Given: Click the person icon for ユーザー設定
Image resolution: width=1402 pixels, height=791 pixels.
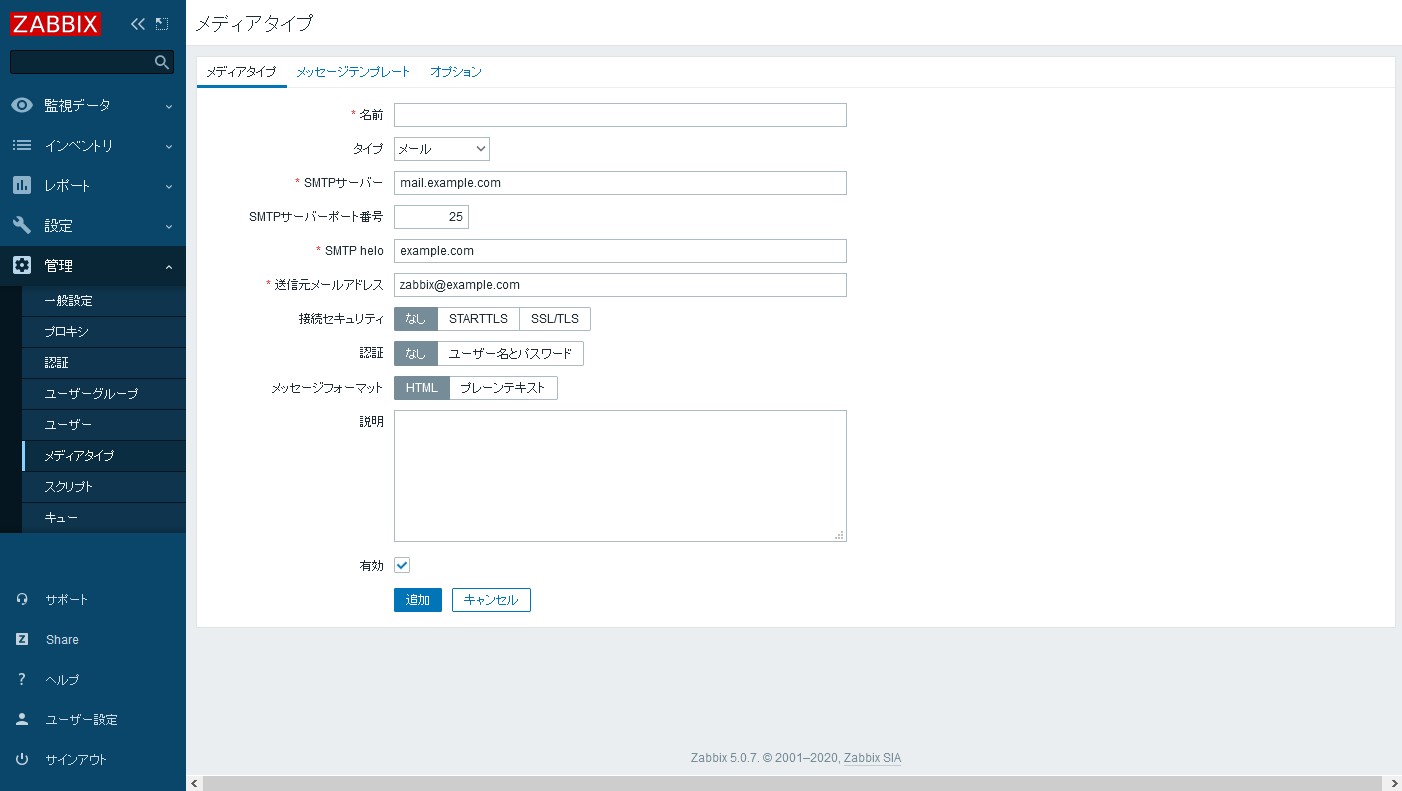Looking at the screenshot, I should (x=22, y=719).
